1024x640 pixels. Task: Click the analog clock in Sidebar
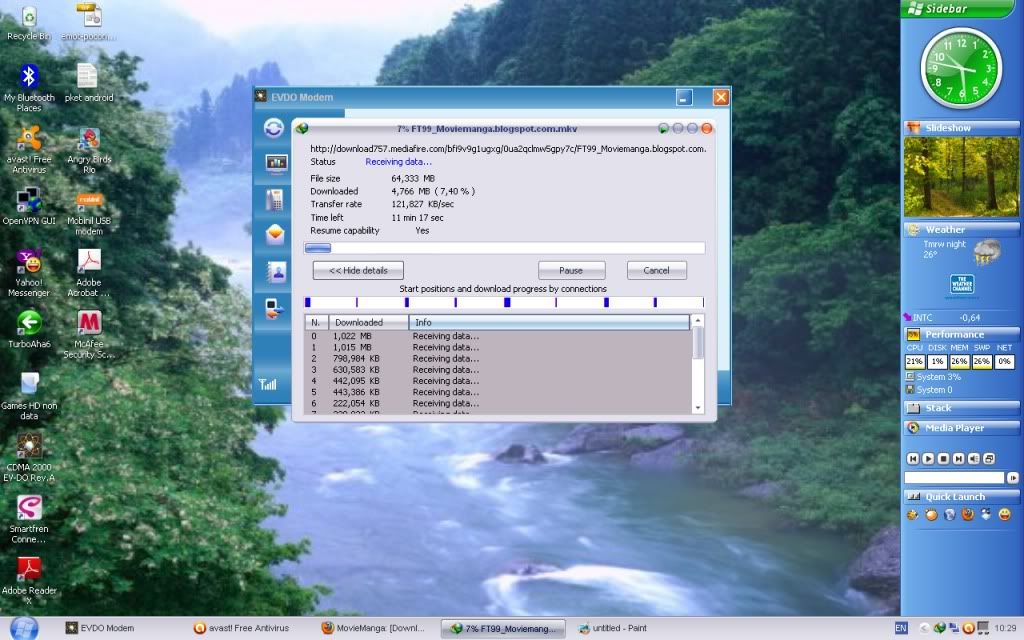pos(961,69)
